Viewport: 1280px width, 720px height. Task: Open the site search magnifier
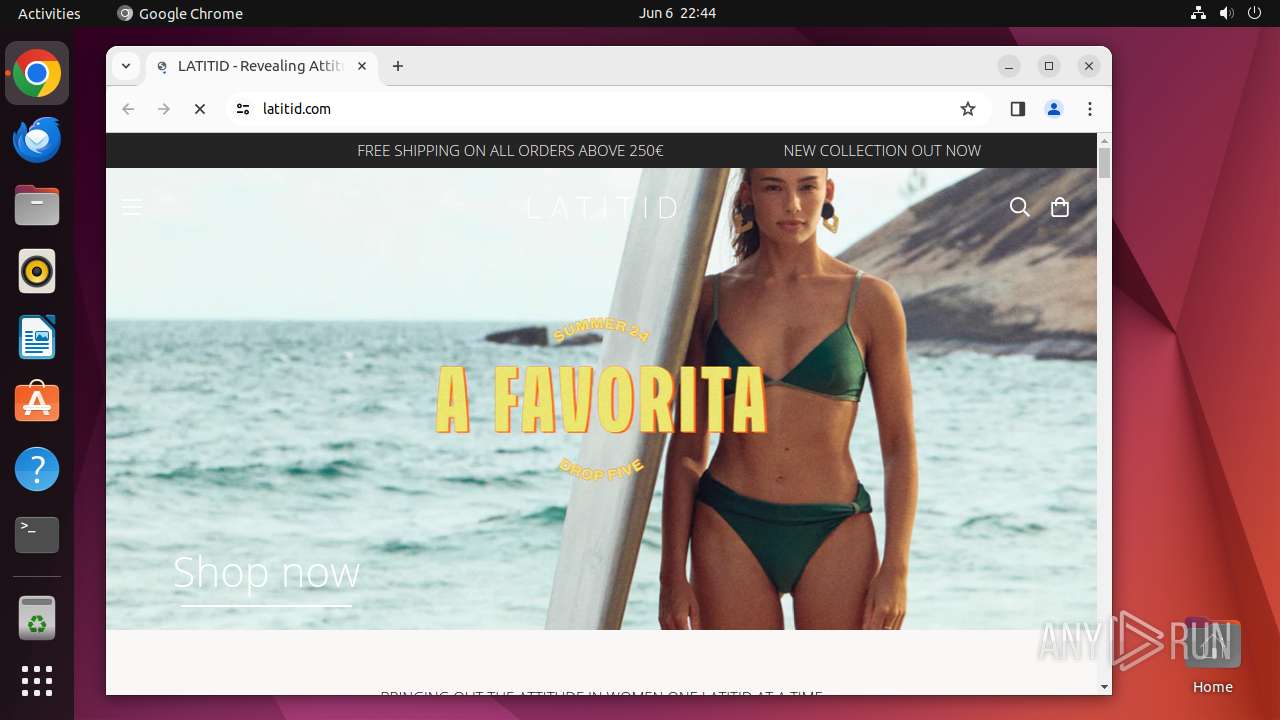tap(1019, 207)
